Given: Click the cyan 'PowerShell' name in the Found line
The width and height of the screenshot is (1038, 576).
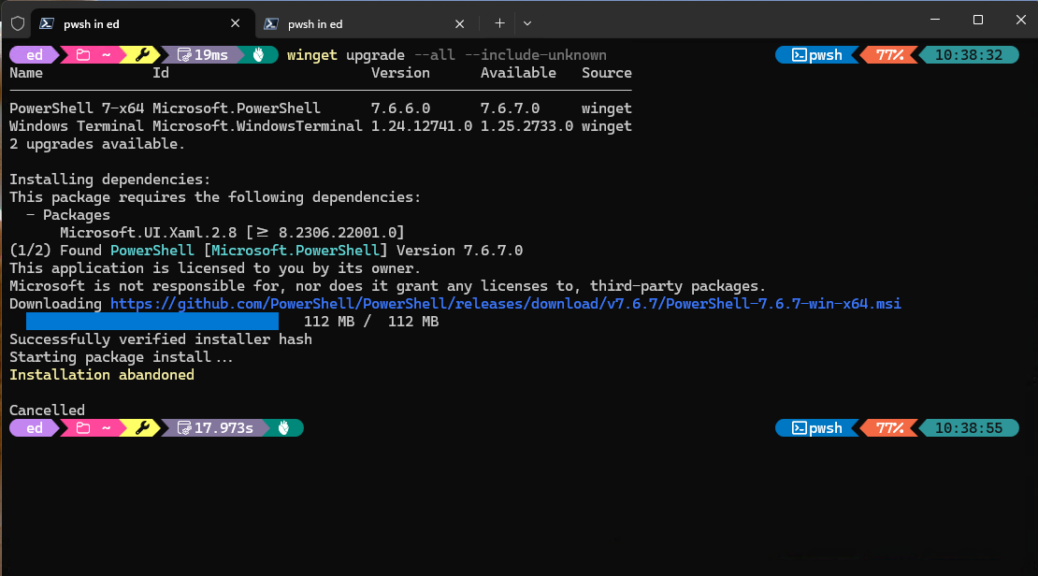Looking at the screenshot, I should pyautogui.click(x=152, y=250).
